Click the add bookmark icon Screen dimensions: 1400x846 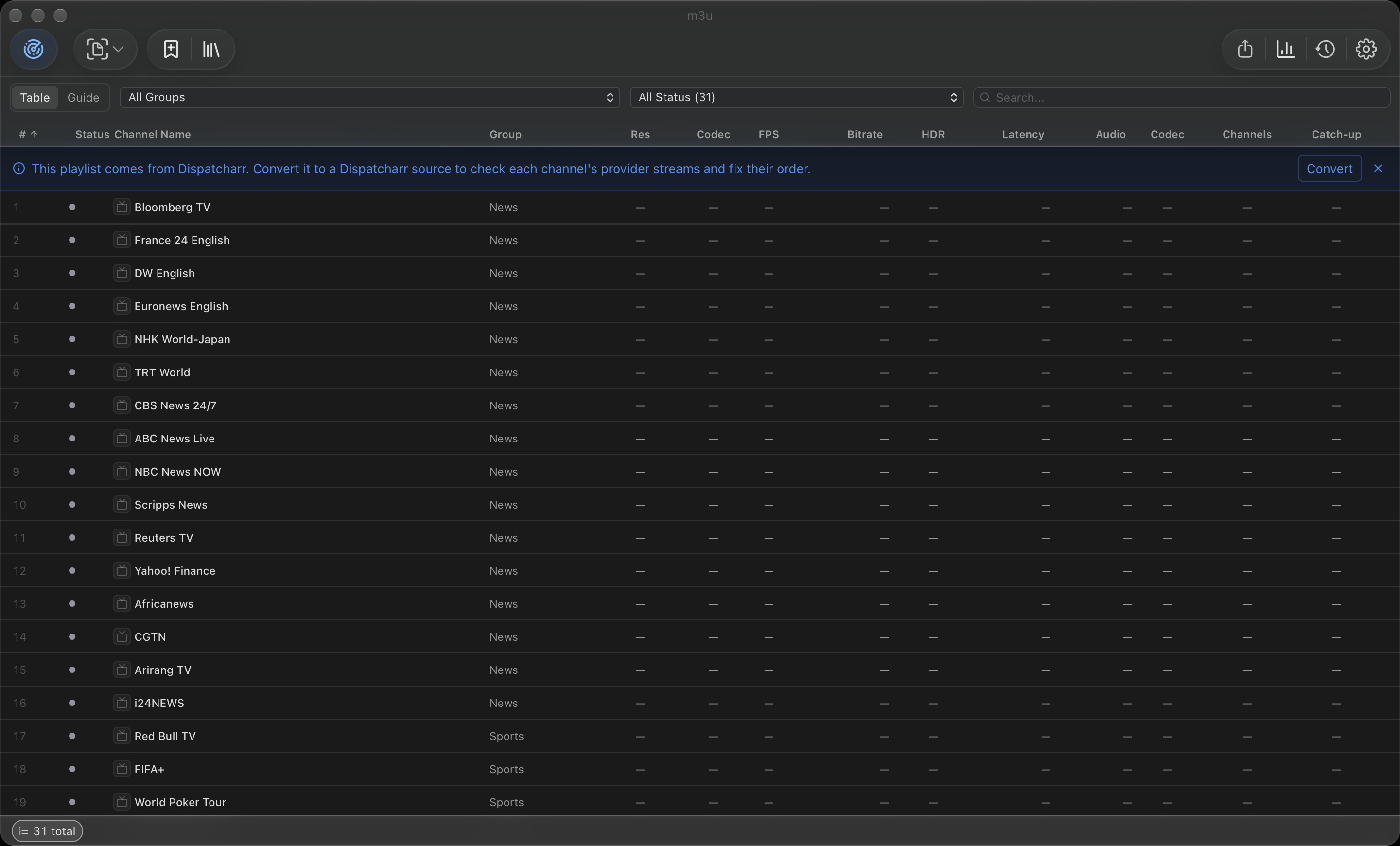tap(171, 49)
